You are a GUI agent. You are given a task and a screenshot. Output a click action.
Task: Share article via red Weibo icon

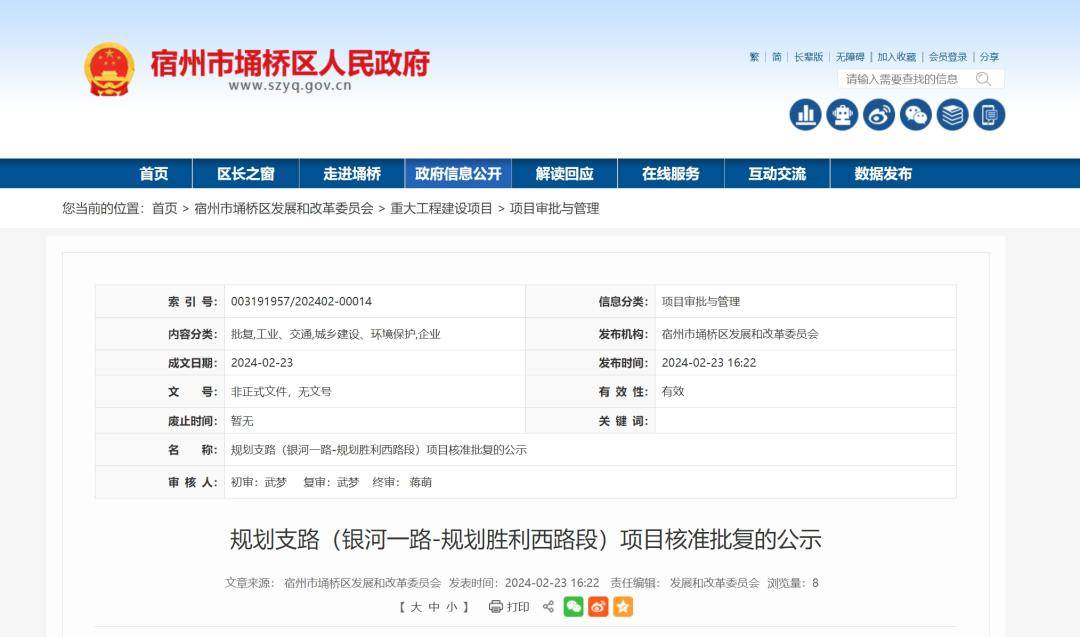click(598, 607)
